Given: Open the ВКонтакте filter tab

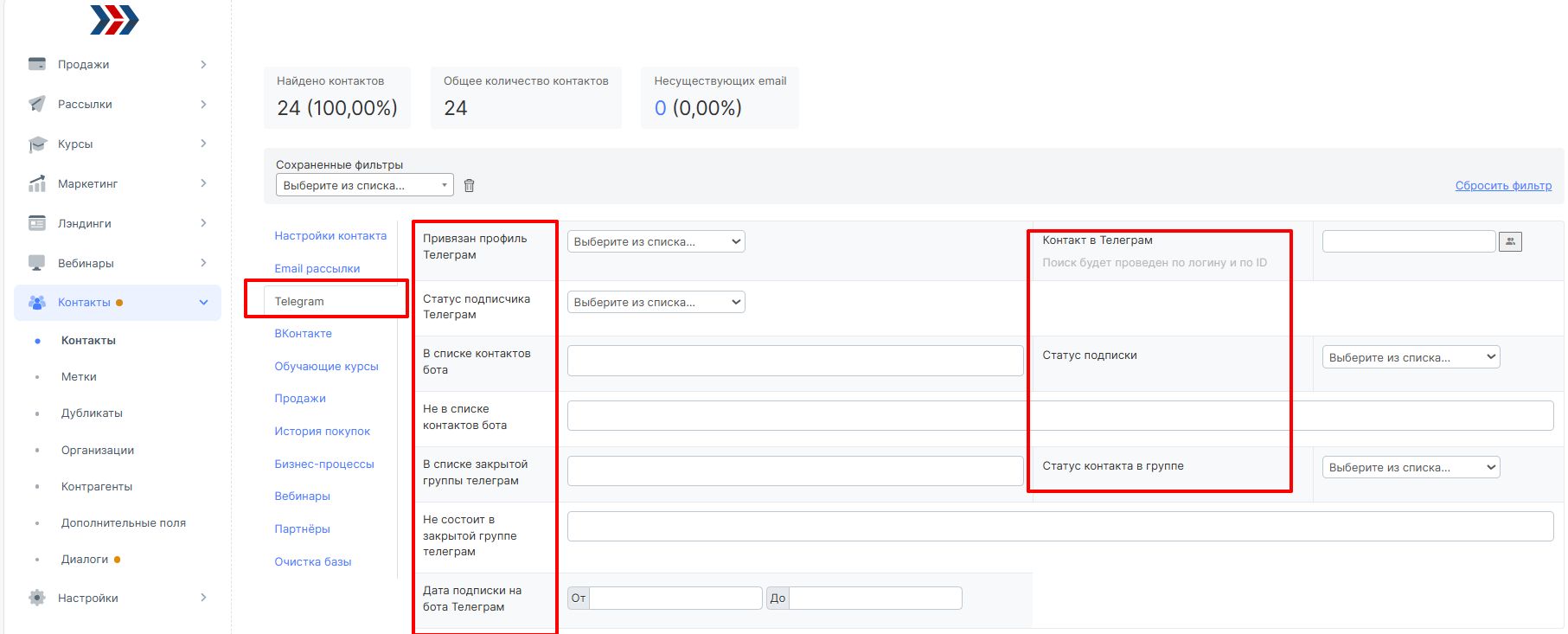Looking at the screenshot, I should (303, 333).
